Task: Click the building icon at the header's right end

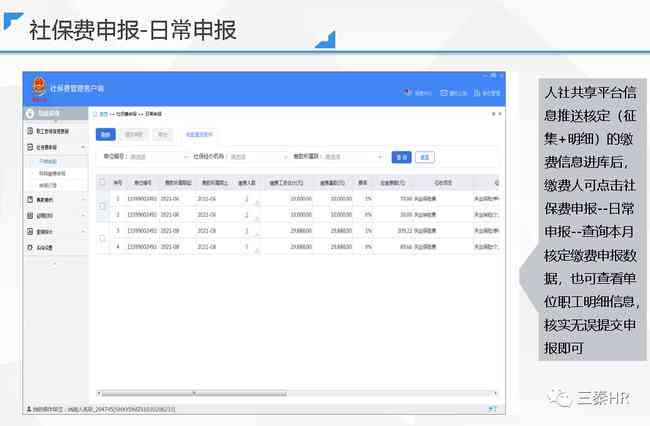Action: pos(477,93)
